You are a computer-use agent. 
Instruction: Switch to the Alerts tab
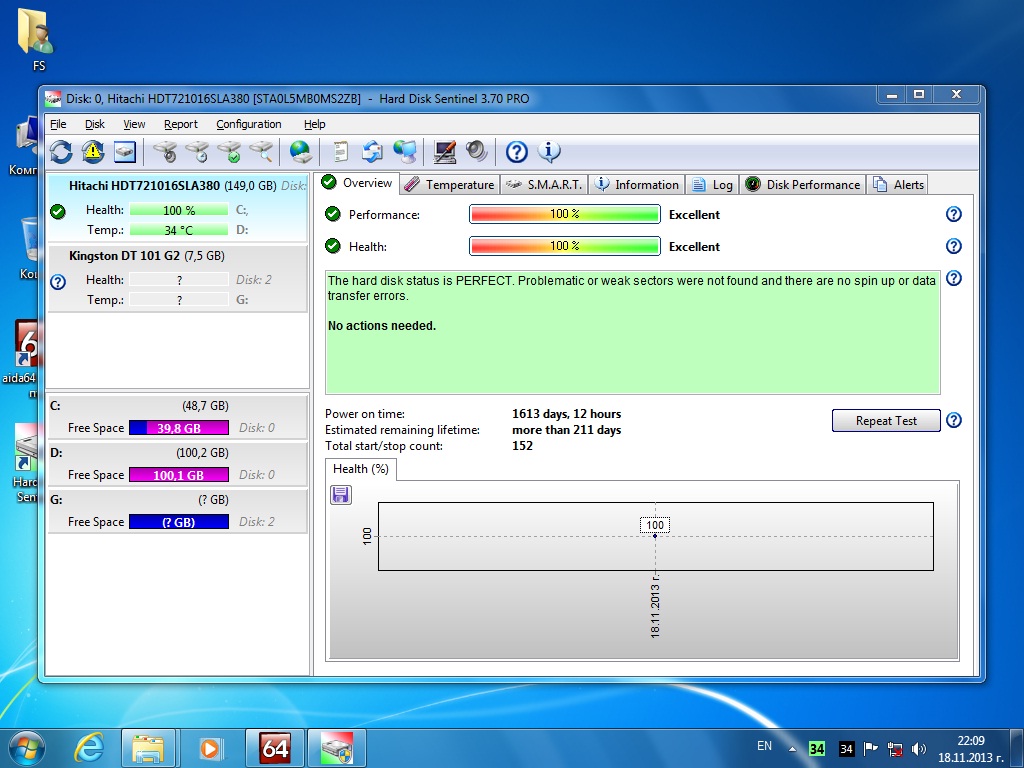click(898, 185)
